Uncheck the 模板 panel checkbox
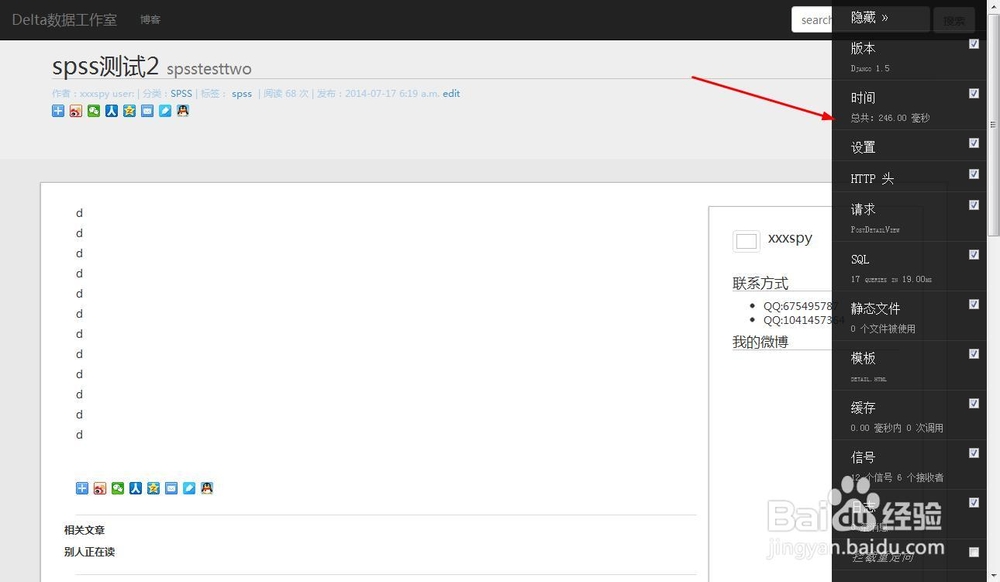The width and height of the screenshot is (1000, 582). click(974, 354)
